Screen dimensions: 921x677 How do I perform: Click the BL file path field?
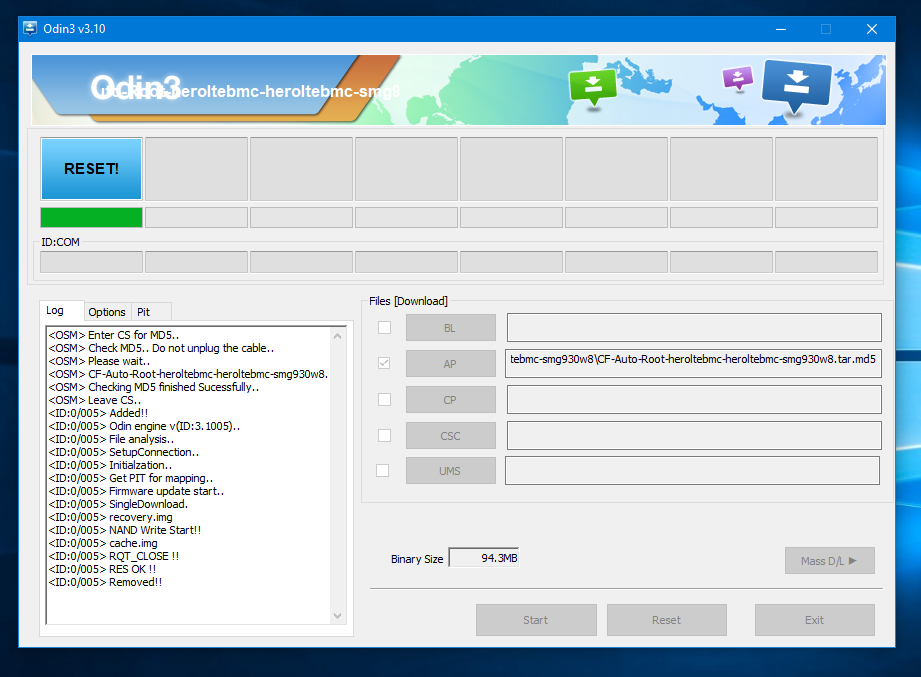pyautogui.click(x=694, y=328)
